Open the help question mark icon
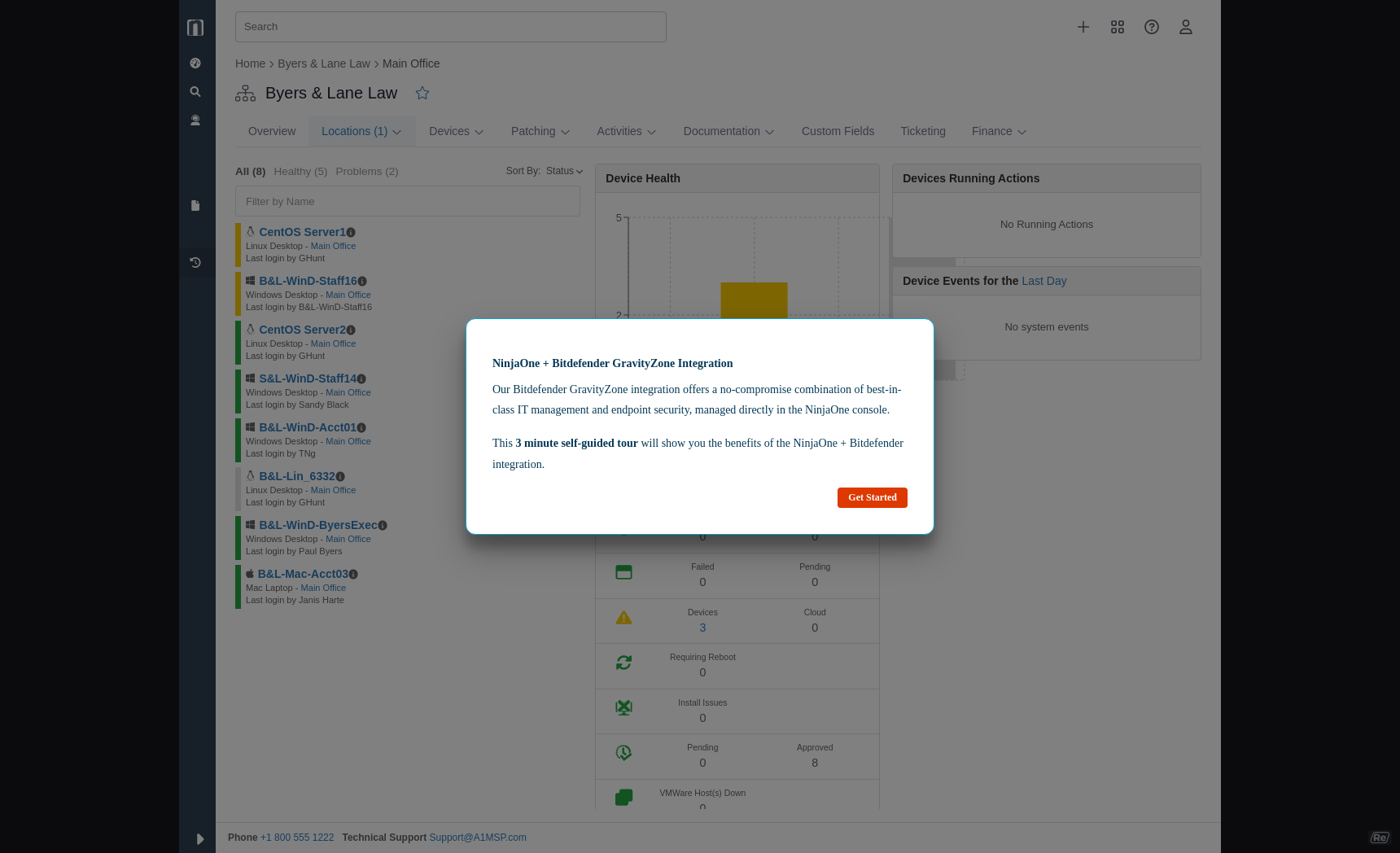The image size is (1400, 853). [1151, 27]
